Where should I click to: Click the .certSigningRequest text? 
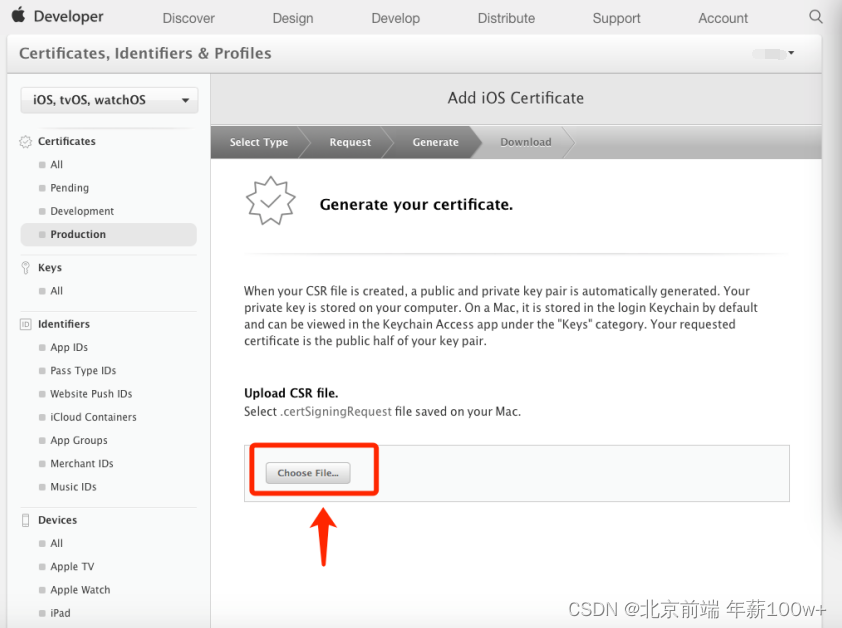(336, 412)
